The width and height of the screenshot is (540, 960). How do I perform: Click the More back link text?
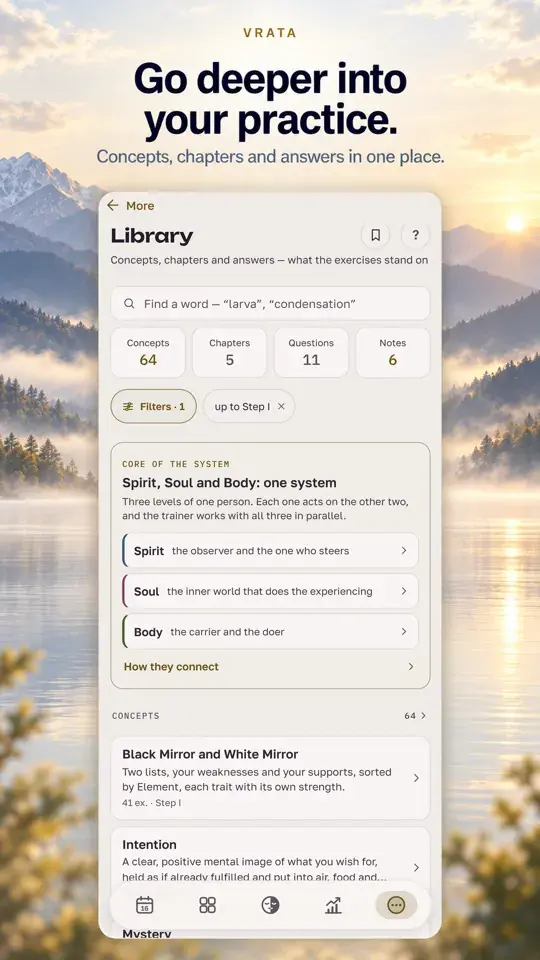140,206
